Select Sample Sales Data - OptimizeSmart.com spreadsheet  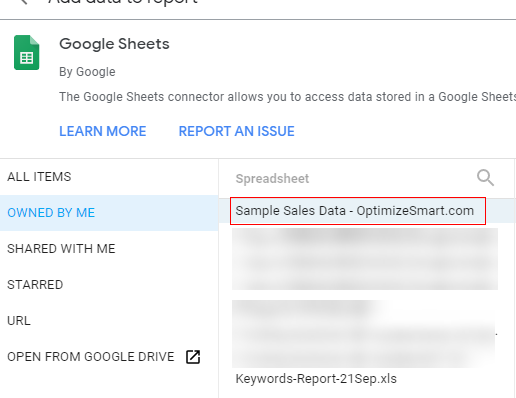[358, 211]
